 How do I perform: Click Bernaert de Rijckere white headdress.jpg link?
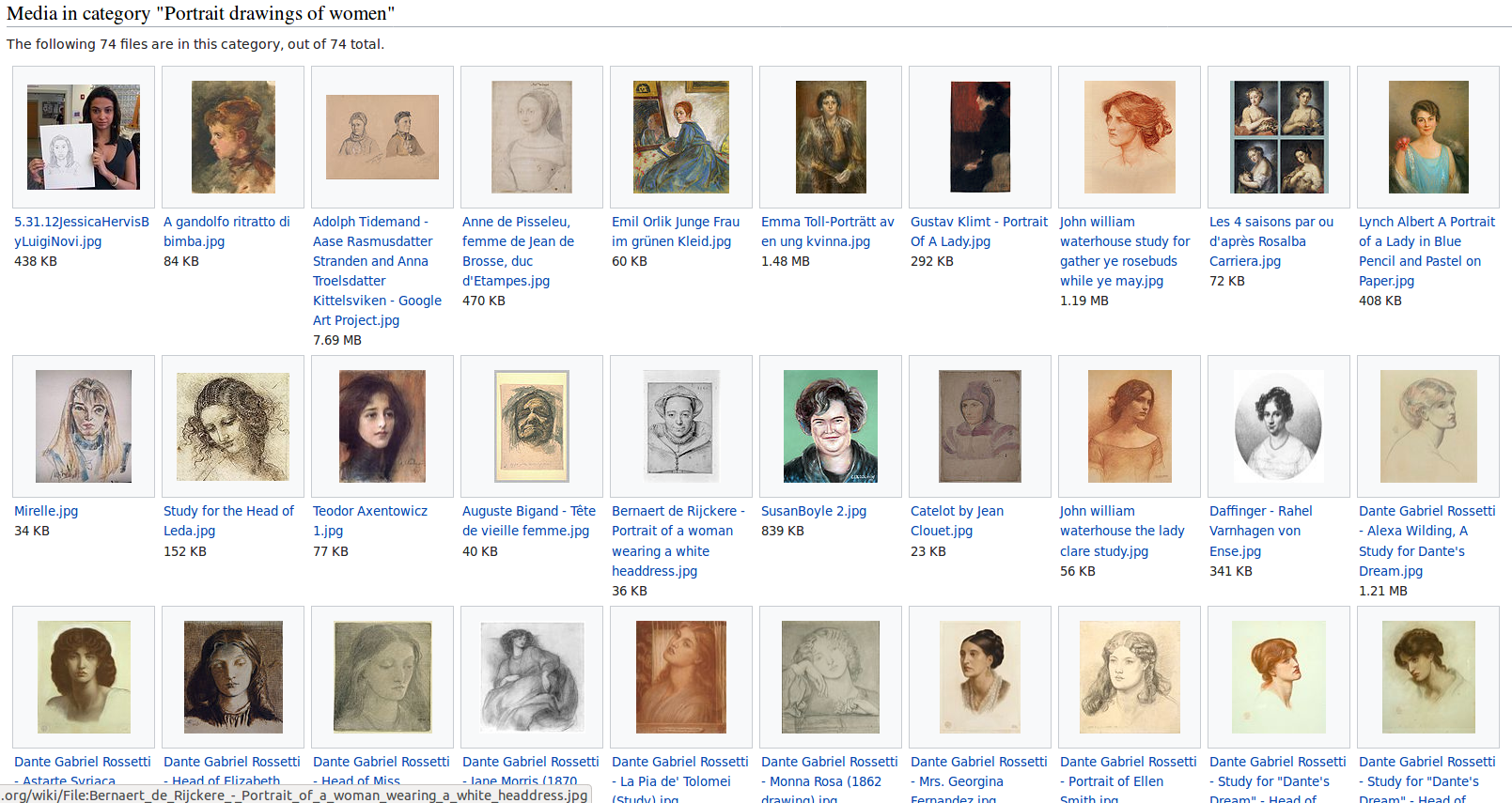coord(678,541)
